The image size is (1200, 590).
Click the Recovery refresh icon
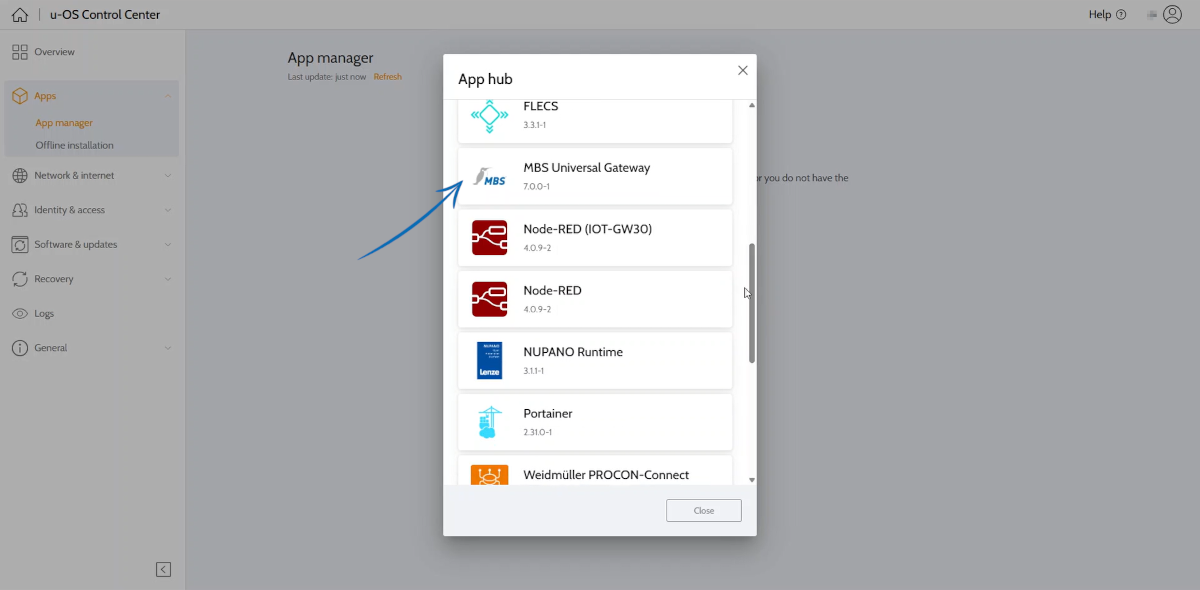(20, 279)
